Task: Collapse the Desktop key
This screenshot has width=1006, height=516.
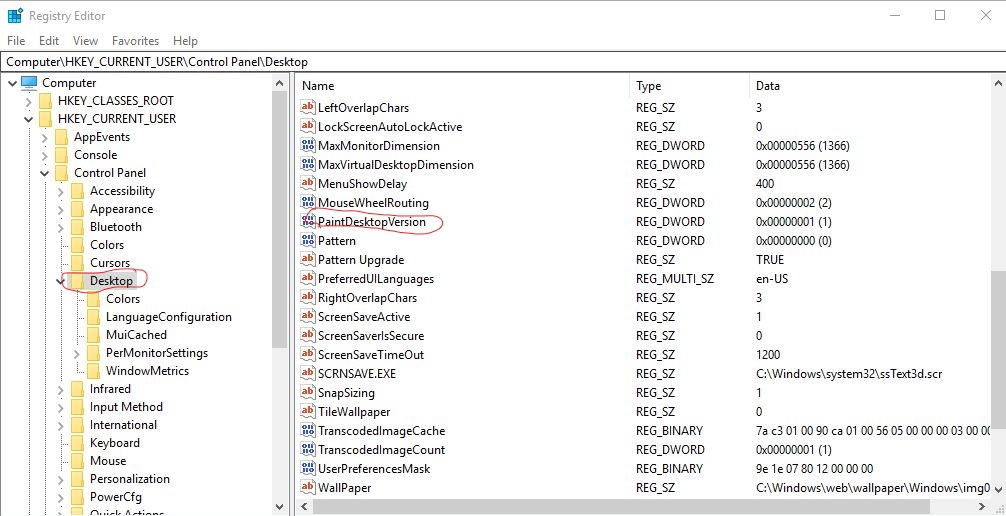Action: [x=60, y=281]
